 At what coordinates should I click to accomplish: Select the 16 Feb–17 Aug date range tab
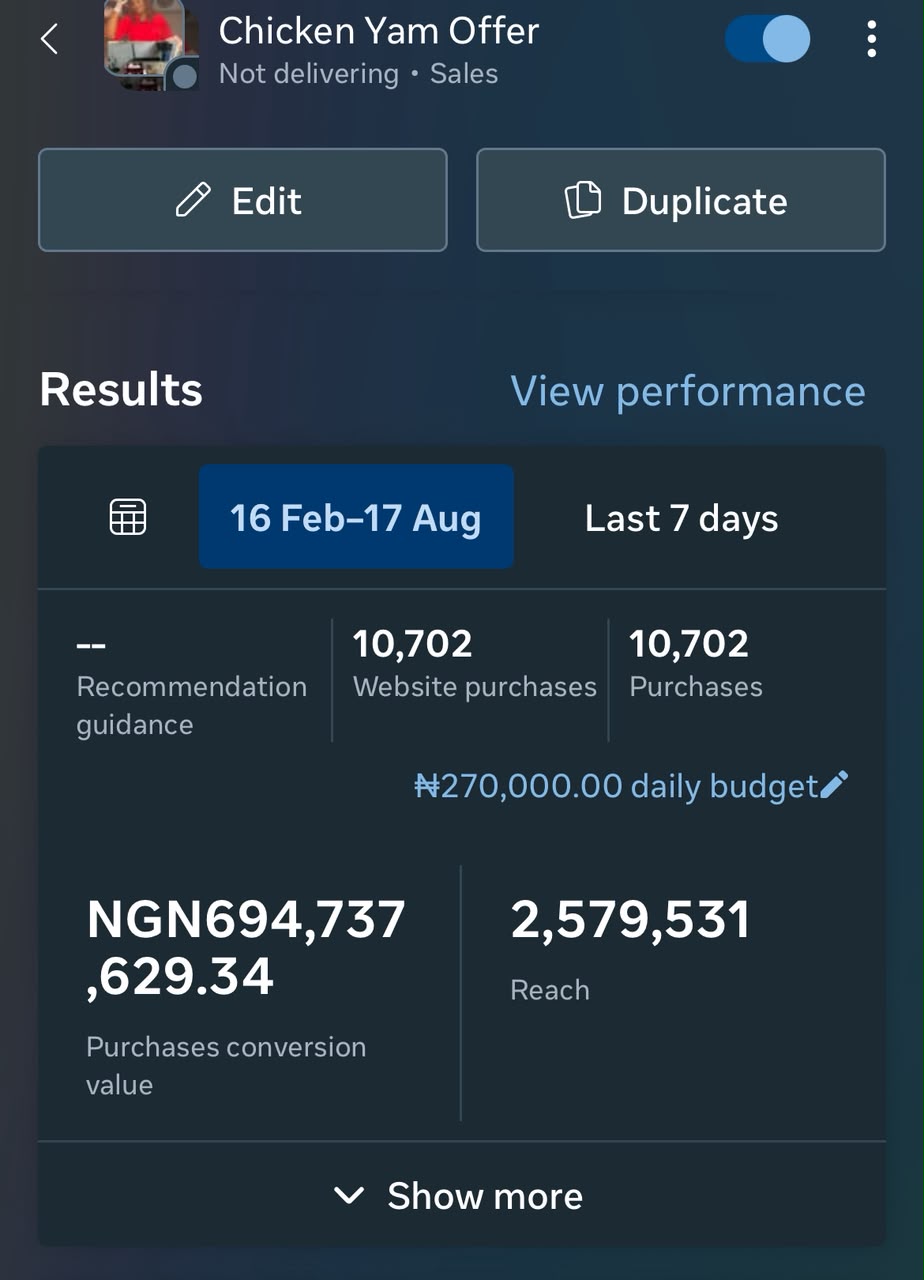click(356, 517)
